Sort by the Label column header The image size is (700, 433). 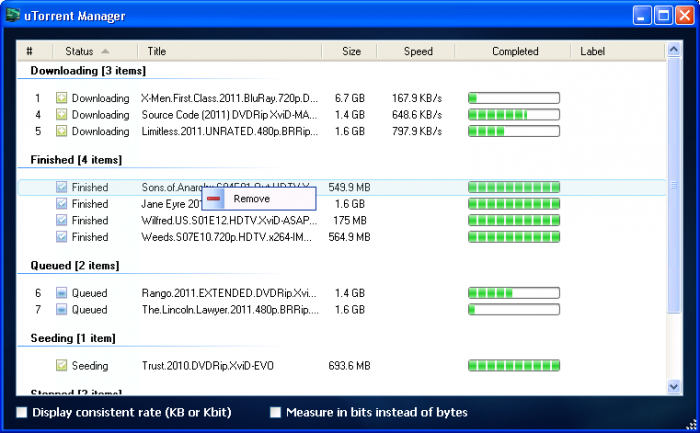(617, 51)
